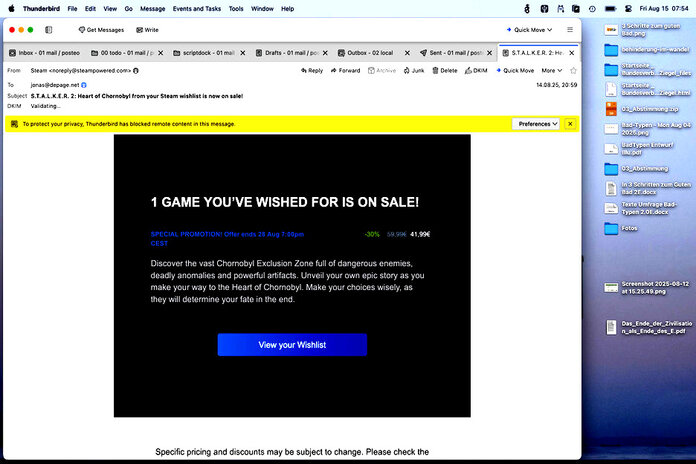Click the Forward button
The image size is (696, 464).
[x=345, y=71]
